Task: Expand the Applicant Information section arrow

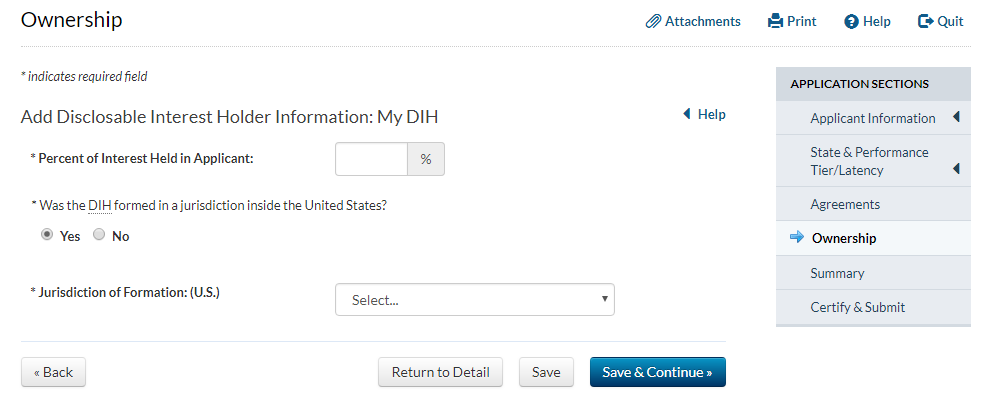Action: (x=956, y=117)
